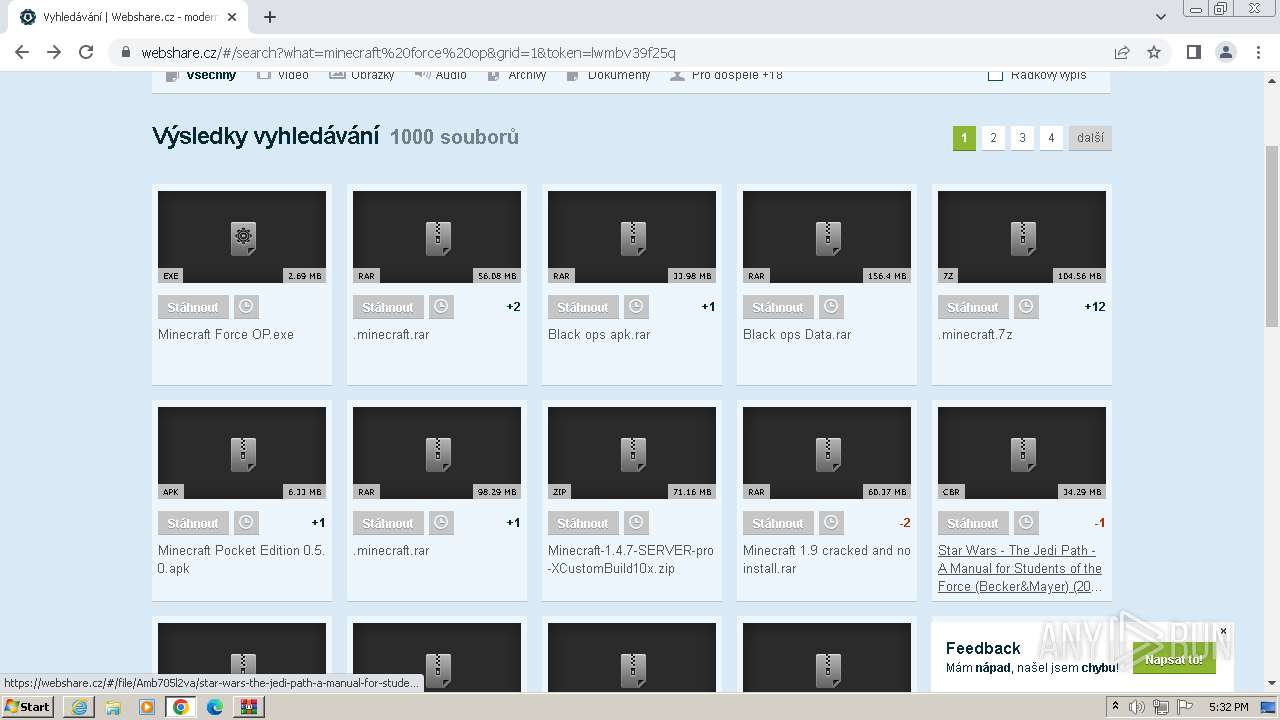Click the Chrome taskbar icon
Image resolution: width=1280 pixels, height=720 pixels.
[x=180, y=706]
